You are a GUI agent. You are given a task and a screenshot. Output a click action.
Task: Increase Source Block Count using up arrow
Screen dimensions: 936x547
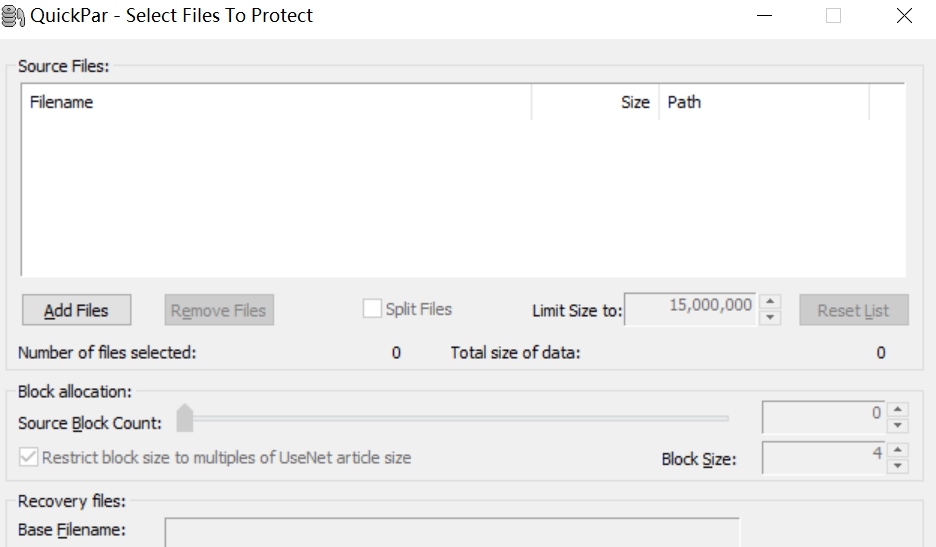pyautogui.click(x=897, y=409)
